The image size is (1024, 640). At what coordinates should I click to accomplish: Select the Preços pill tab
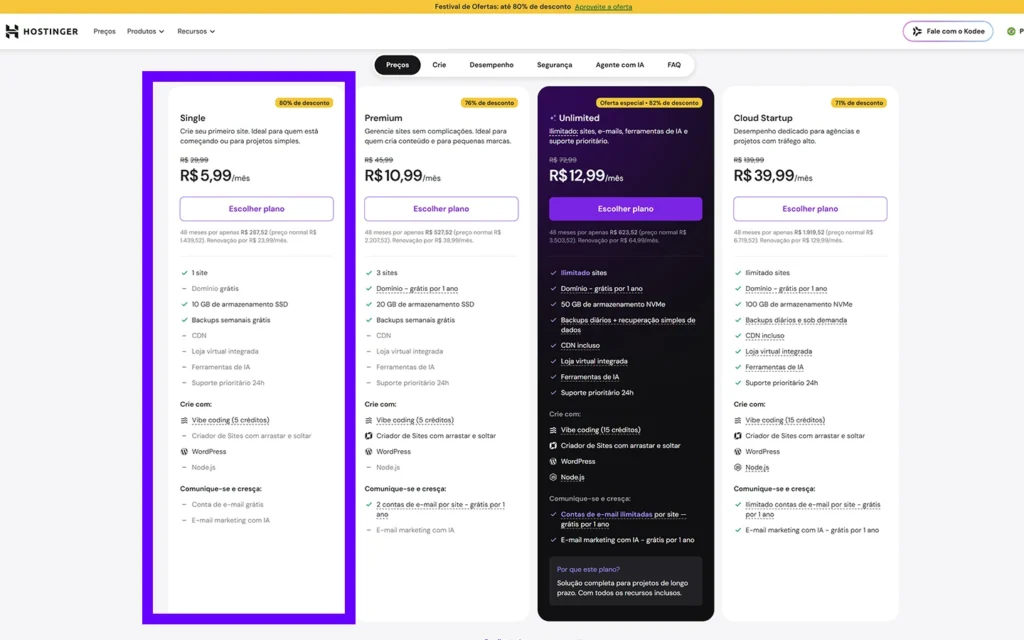click(x=397, y=65)
